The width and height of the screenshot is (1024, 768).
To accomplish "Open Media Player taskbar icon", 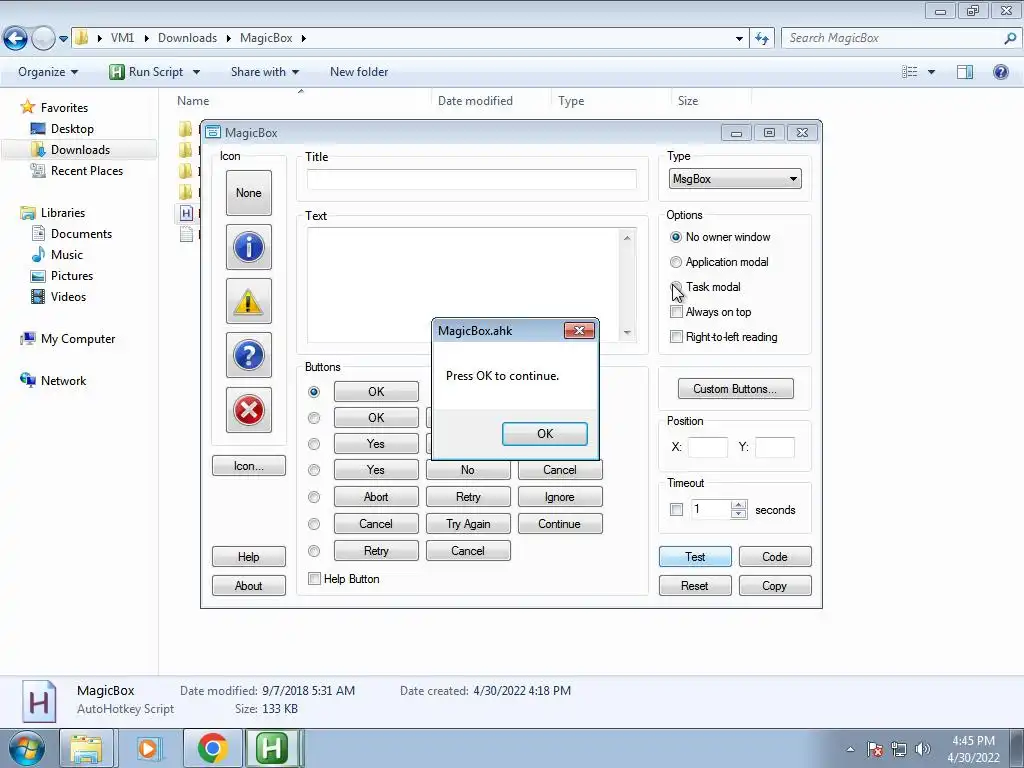I will [148, 748].
